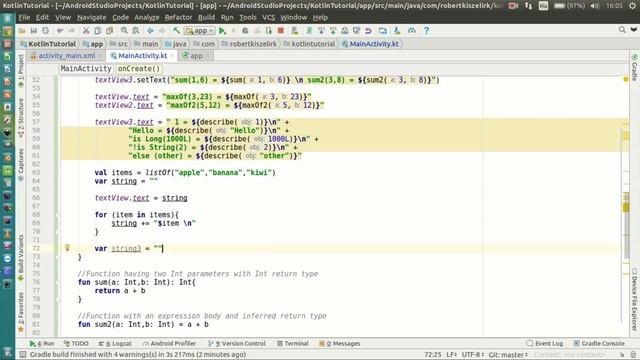Viewport: 640px width, 360px height.
Task: Switch to the activity_main.xml tab
Action: click(67, 56)
